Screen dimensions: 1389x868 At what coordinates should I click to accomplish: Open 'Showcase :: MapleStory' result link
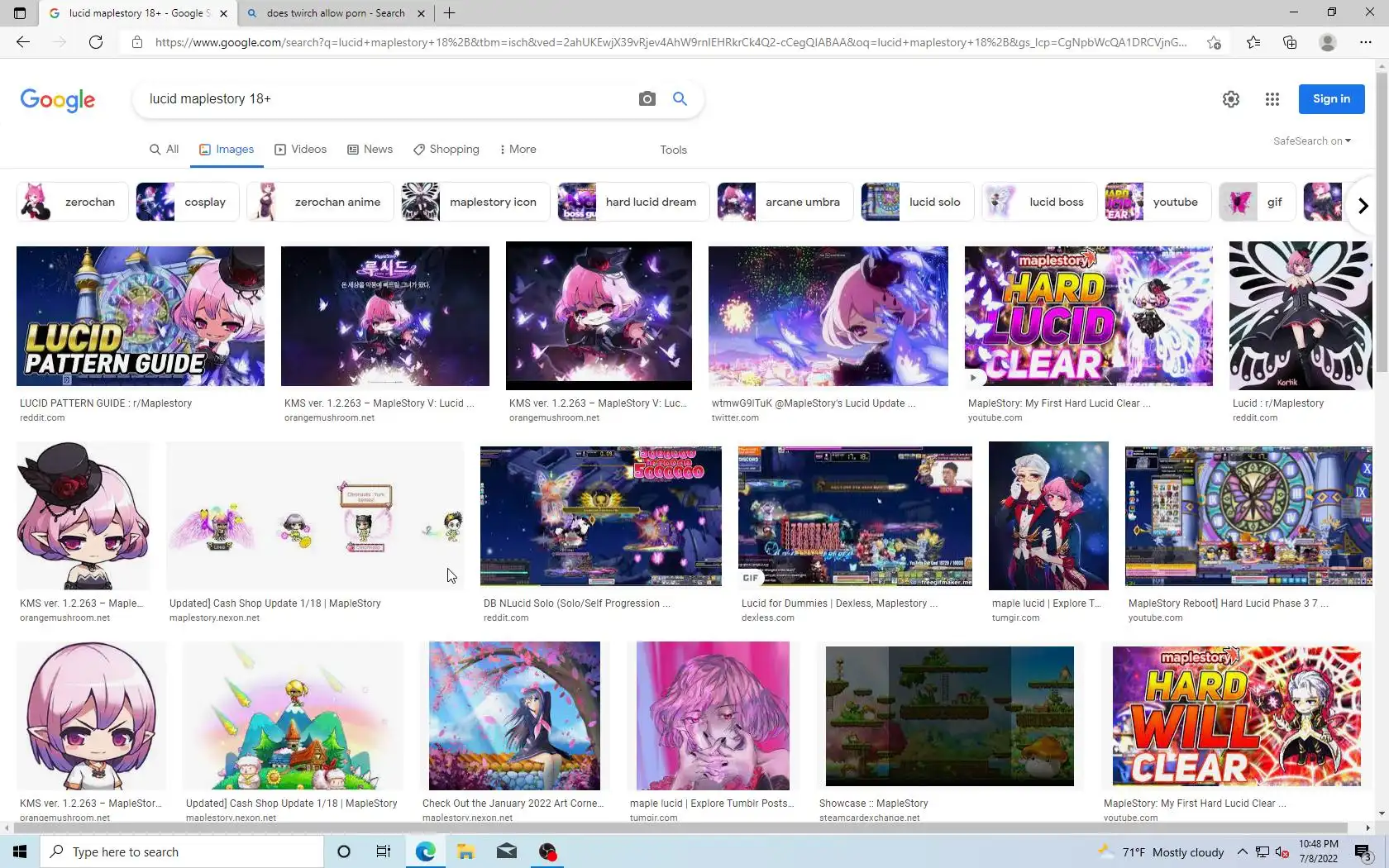(873, 804)
